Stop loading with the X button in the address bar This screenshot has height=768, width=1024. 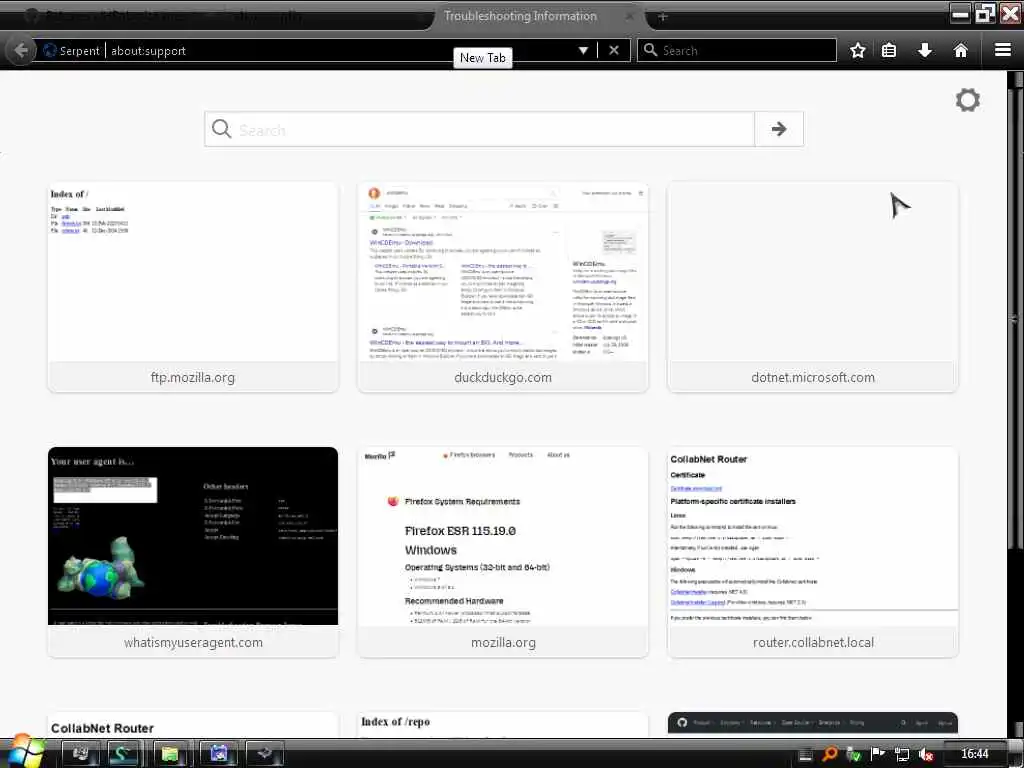tap(614, 50)
